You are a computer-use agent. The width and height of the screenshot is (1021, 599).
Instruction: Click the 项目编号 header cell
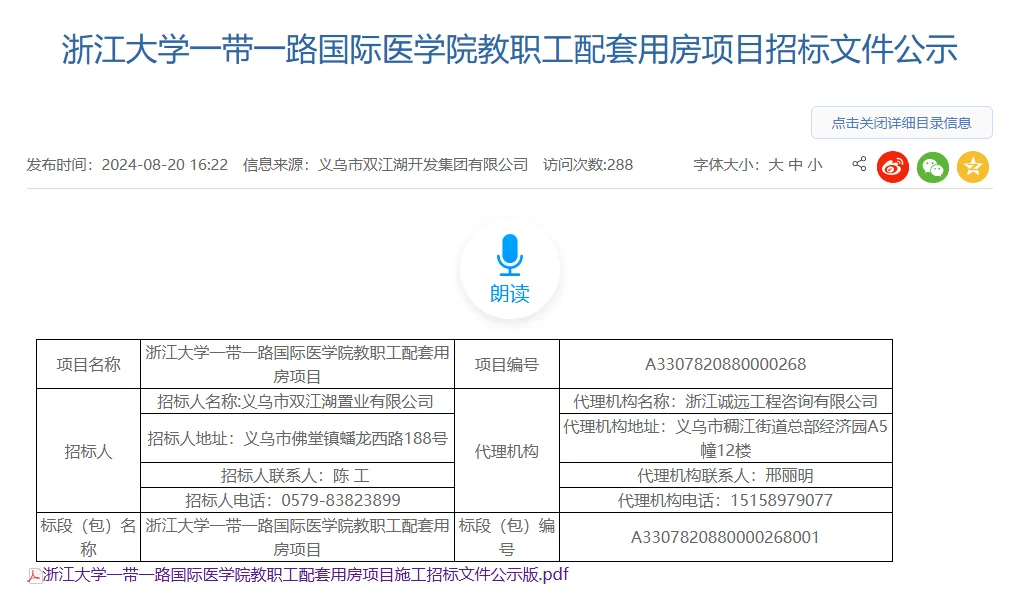(507, 364)
